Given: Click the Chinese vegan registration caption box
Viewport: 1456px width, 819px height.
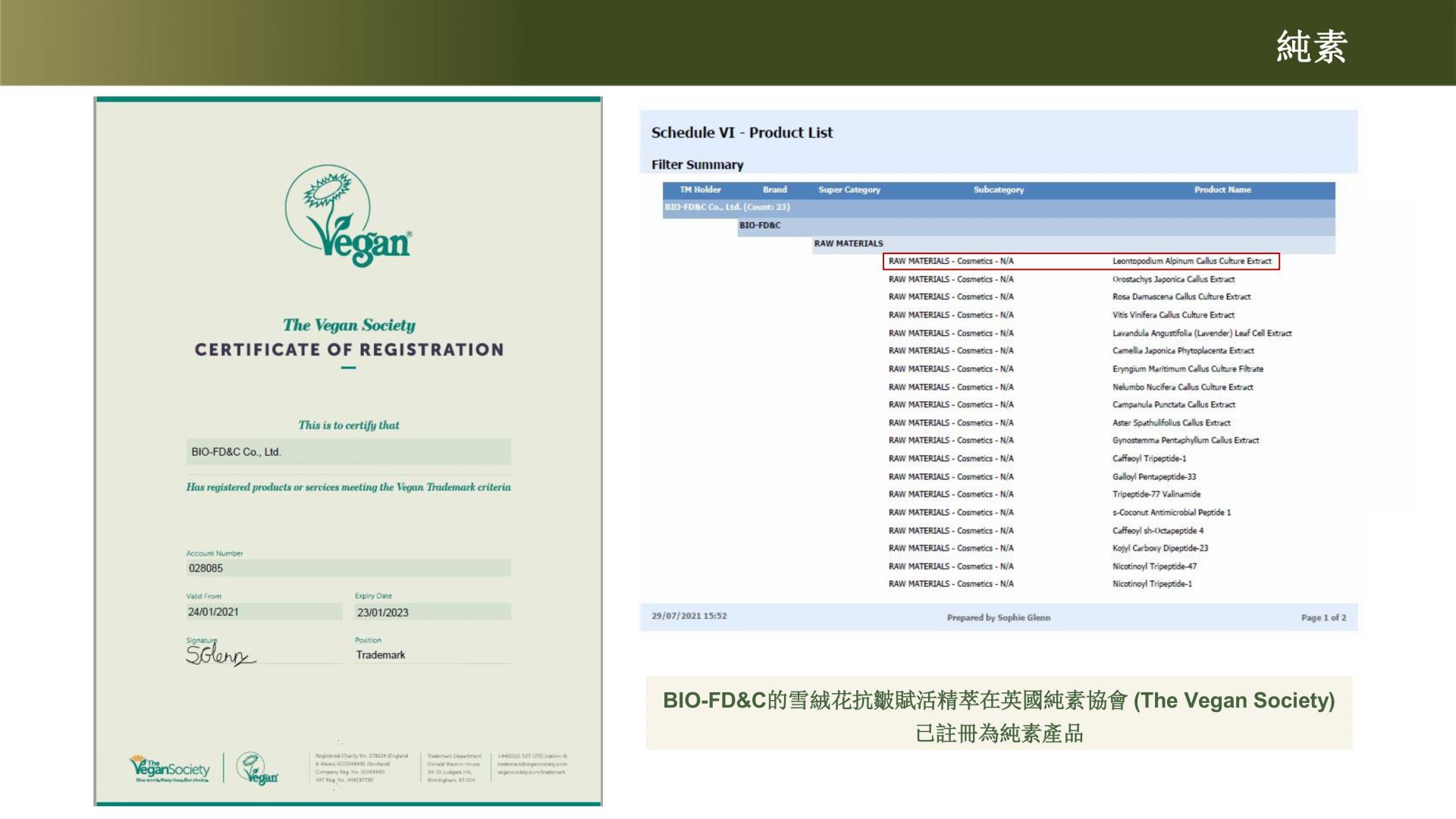Looking at the screenshot, I should [x=998, y=714].
